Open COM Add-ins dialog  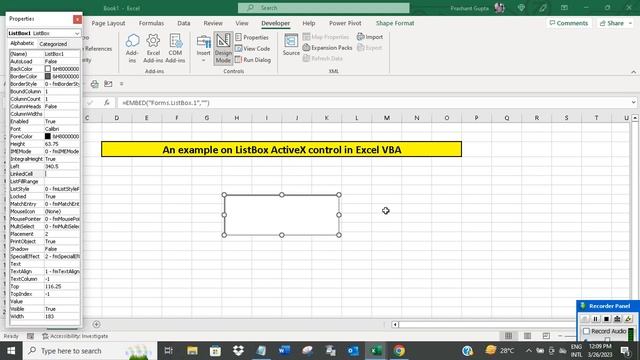(175, 48)
